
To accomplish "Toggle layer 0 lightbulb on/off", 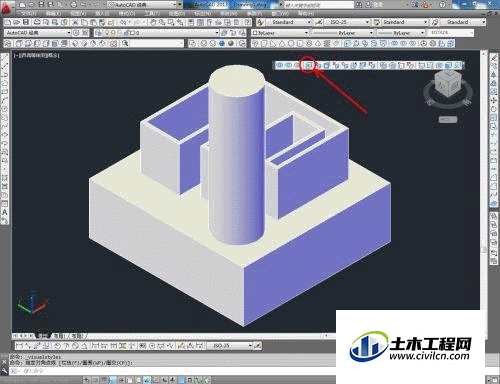I will click(107, 33).
